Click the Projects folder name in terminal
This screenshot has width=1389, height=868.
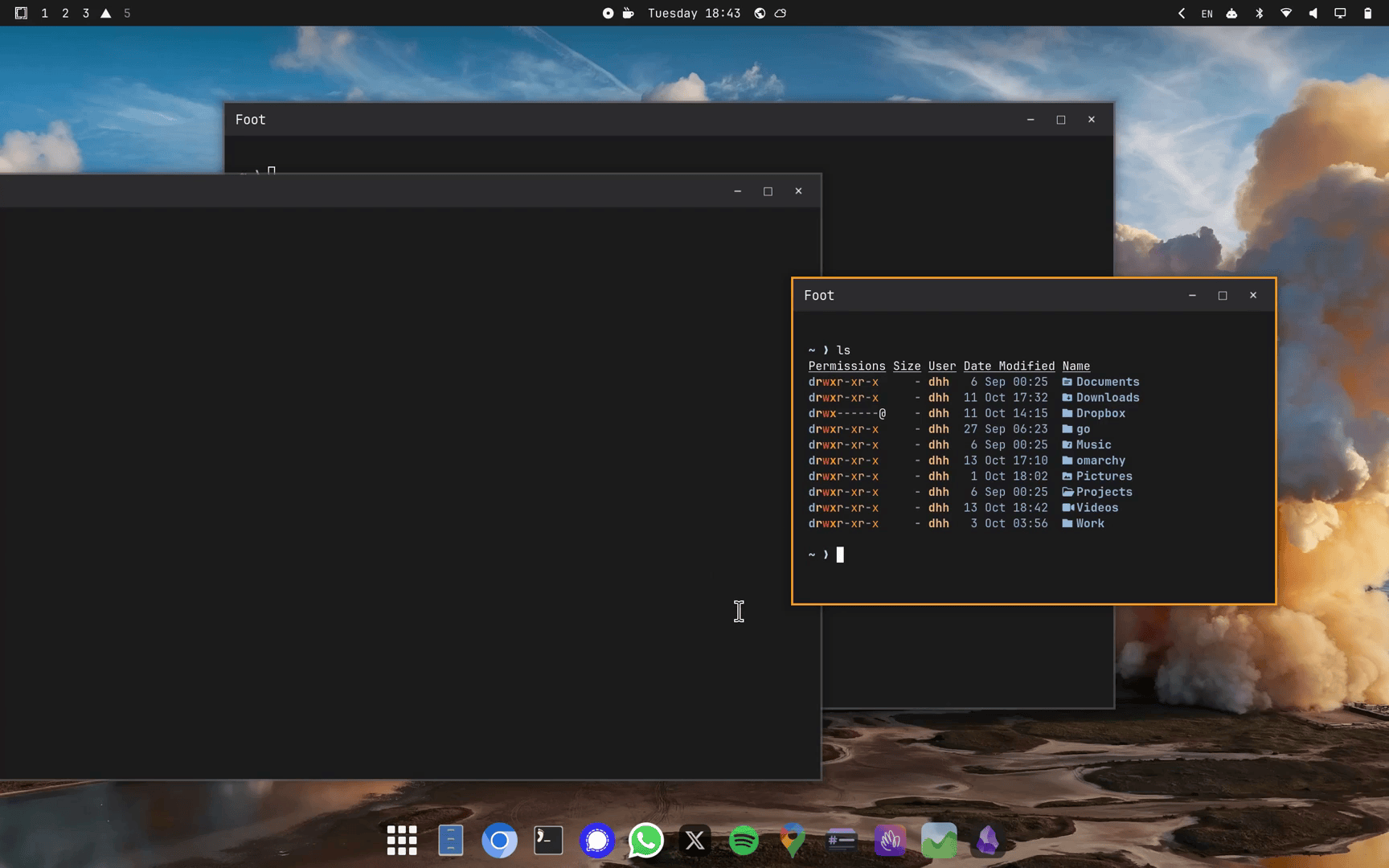[1104, 492]
